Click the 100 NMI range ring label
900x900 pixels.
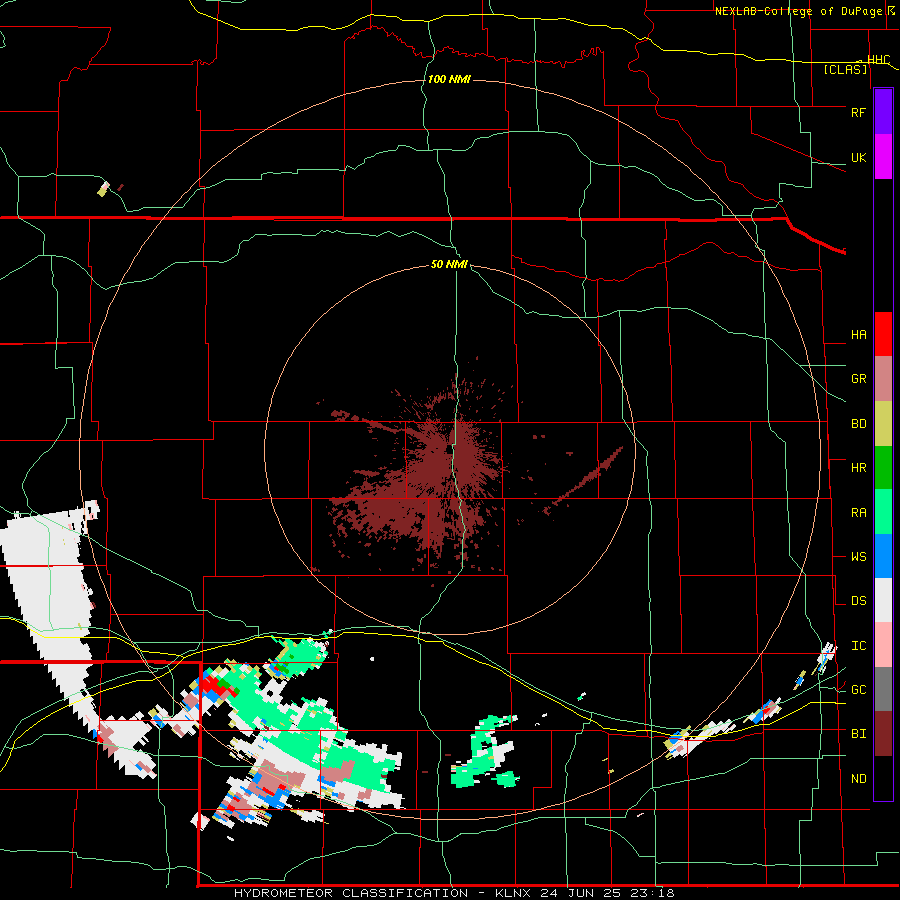click(449, 79)
